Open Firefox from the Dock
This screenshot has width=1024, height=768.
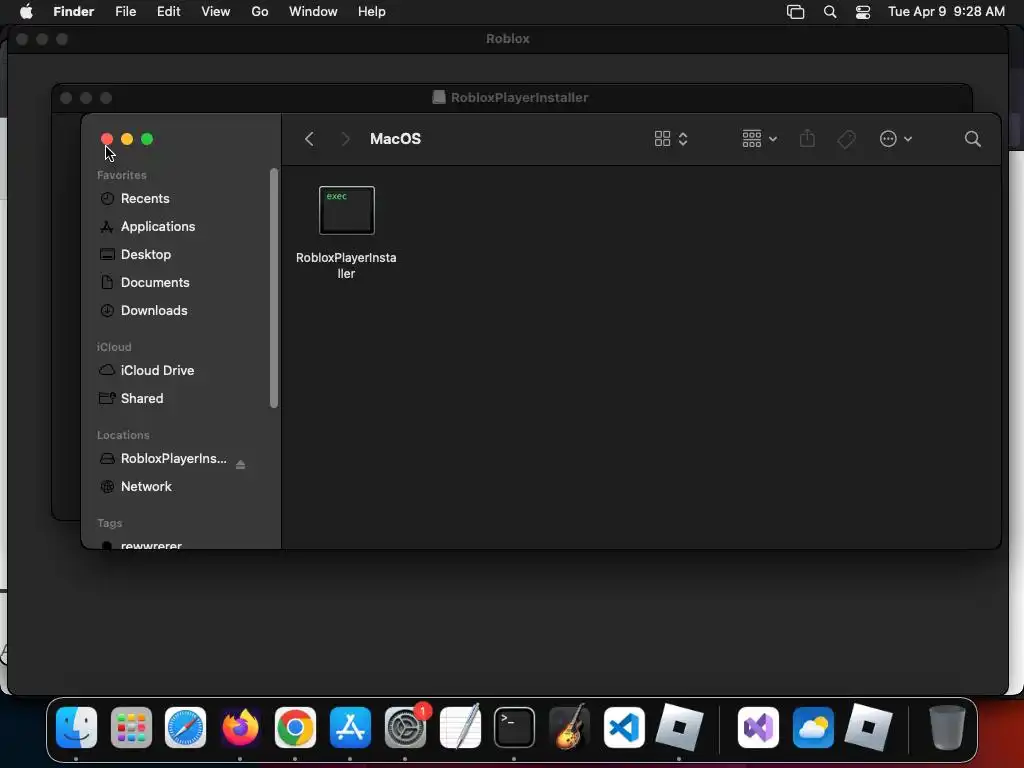tap(240, 728)
